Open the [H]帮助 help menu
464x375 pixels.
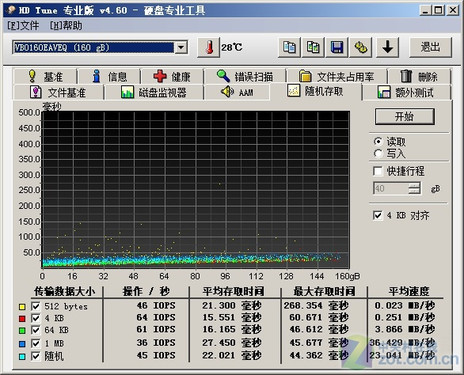pyautogui.click(x=66, y=26)
